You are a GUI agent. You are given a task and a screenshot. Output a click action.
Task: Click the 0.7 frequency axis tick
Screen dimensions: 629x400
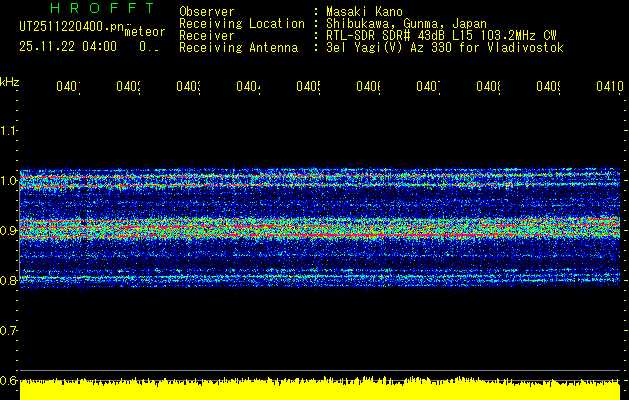point(9,330)
